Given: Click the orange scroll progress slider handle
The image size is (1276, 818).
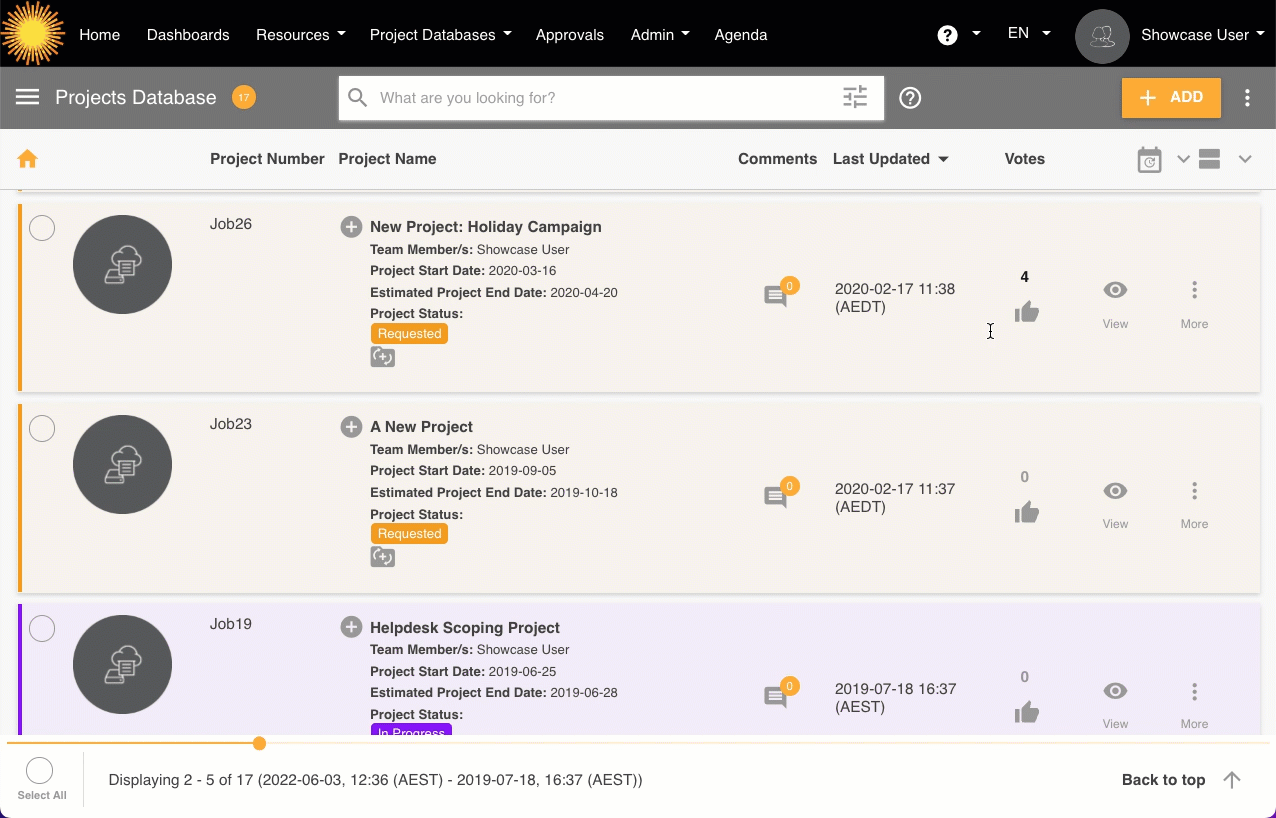Looking at the screenshot, I should pyautogui.click(x=260, y=743).
